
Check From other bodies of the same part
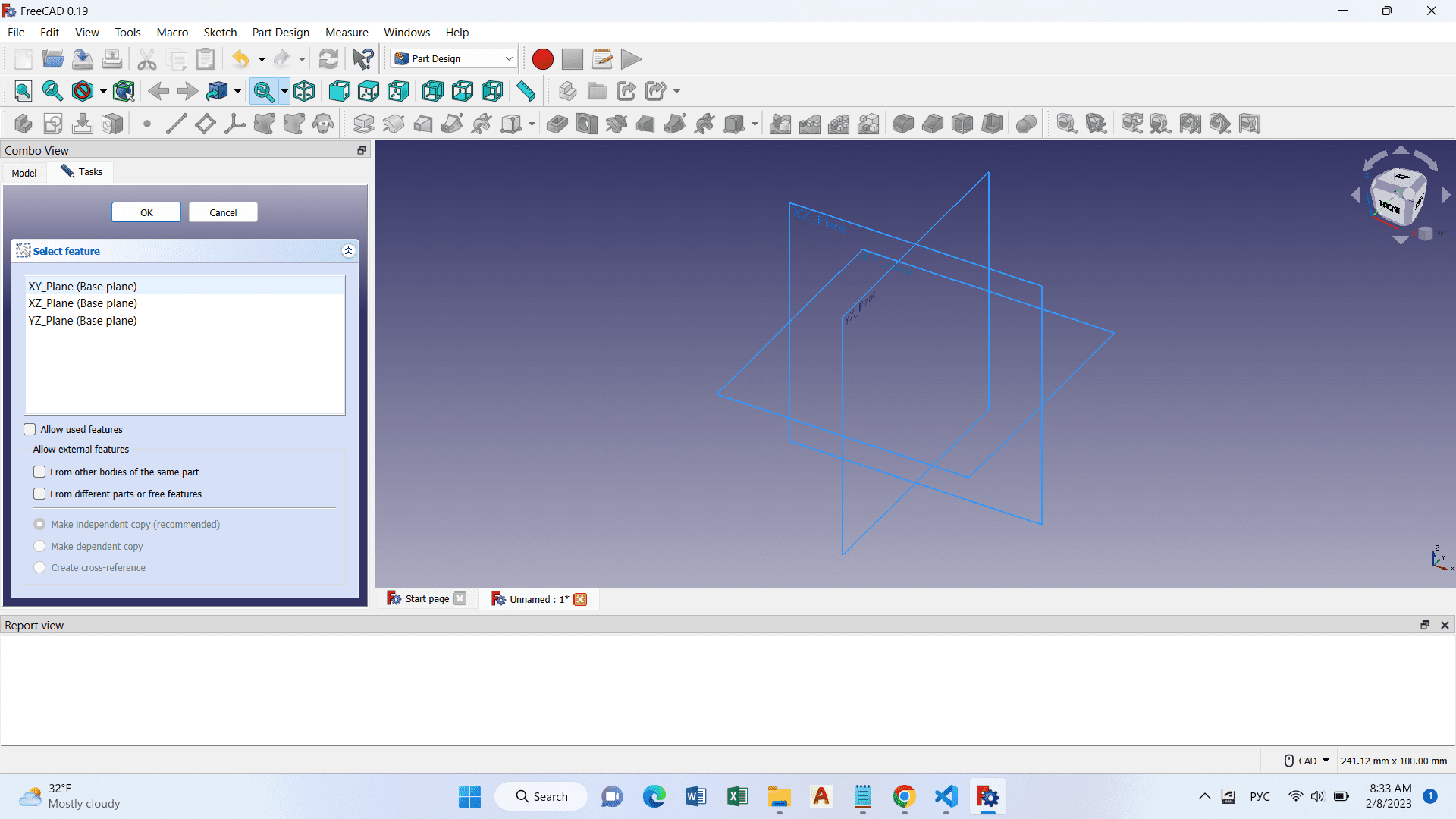[40, 472]
